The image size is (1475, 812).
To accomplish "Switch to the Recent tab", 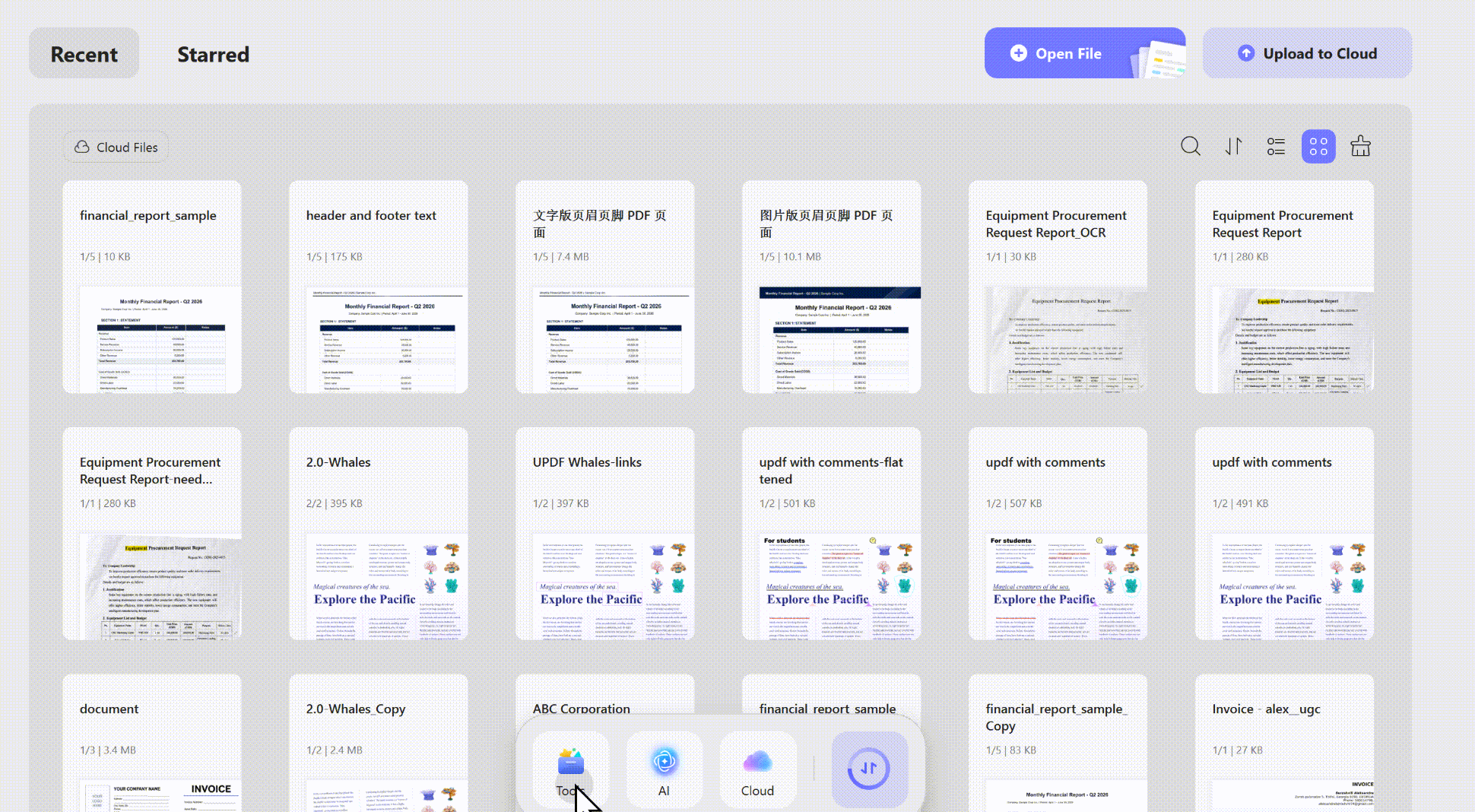I will pyautogui.click(x=84, y=54).
